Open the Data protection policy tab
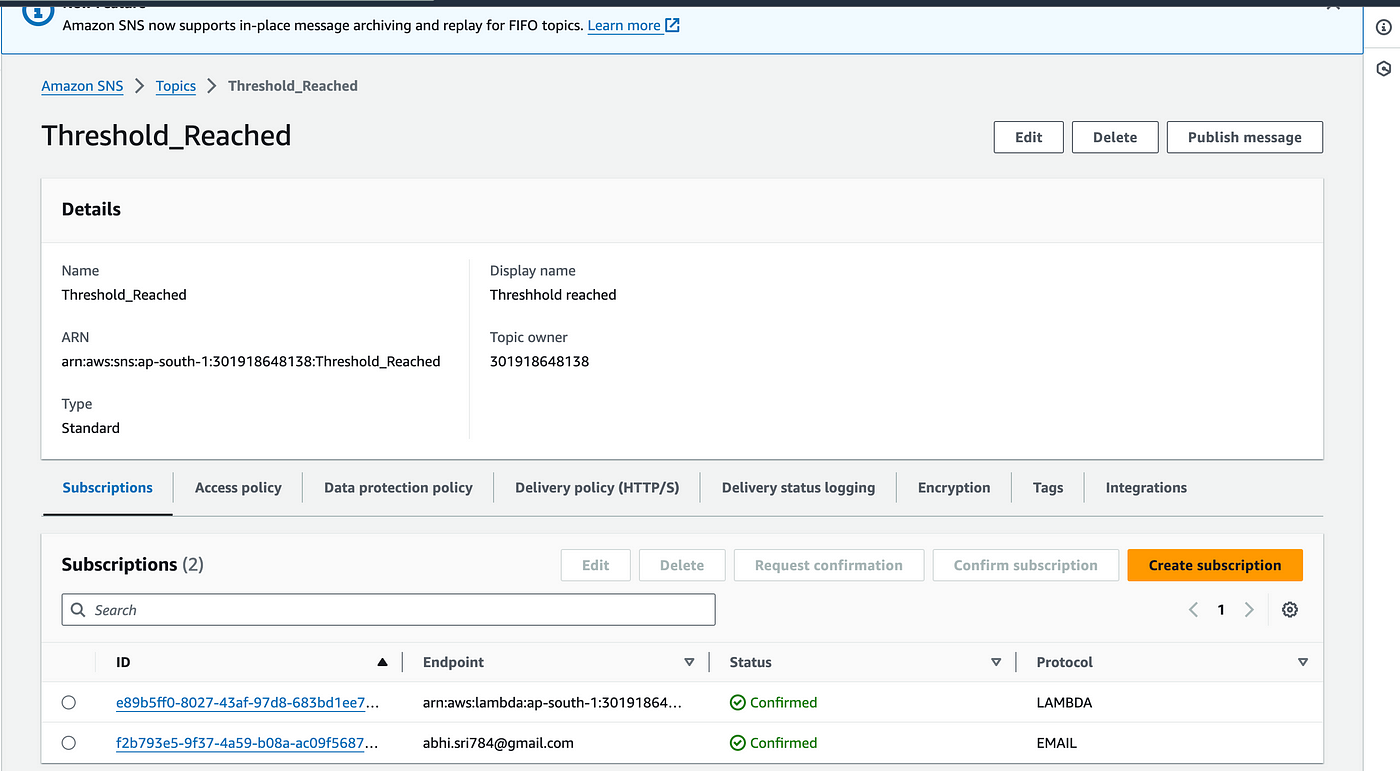1400x771 pixels. pyautogui.click(x=398, y=488)
